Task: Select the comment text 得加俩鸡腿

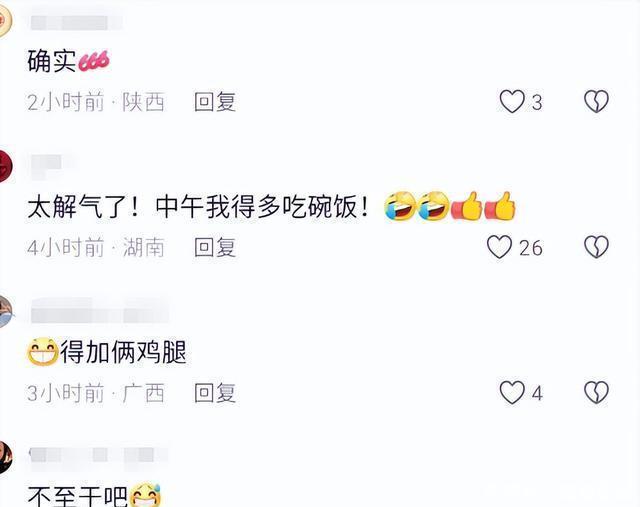Action: coord(123,352)
